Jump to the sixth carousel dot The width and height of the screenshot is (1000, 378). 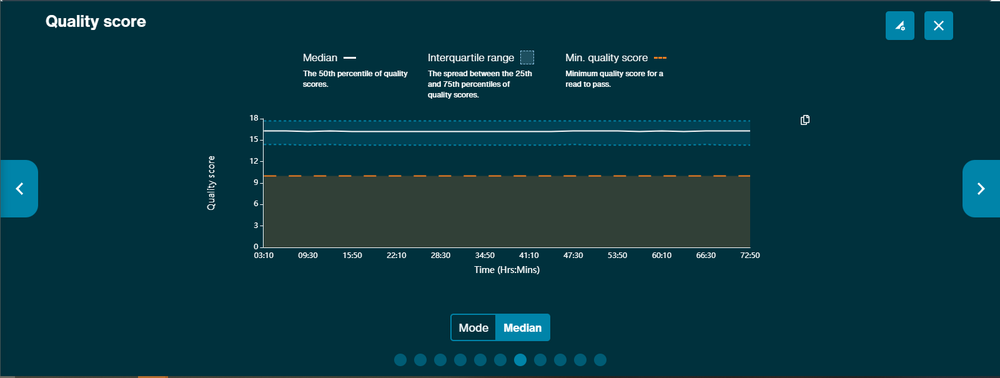click(500, 360)
